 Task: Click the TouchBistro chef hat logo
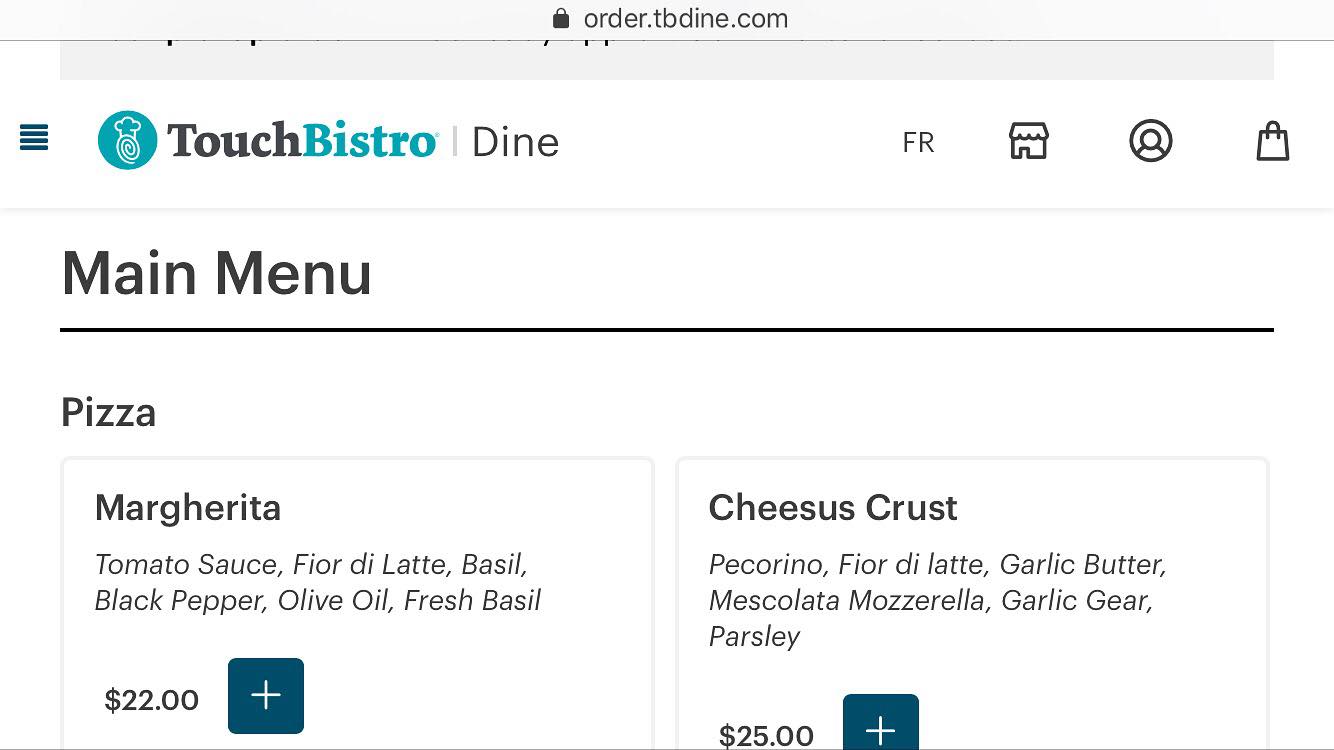tap(128, 140)
